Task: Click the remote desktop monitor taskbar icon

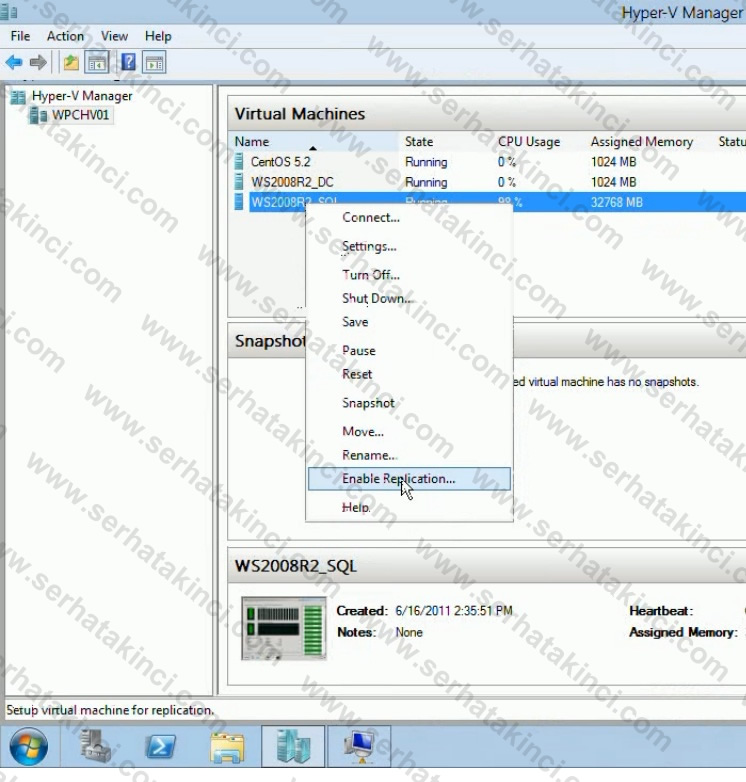Action: [360, 747]
